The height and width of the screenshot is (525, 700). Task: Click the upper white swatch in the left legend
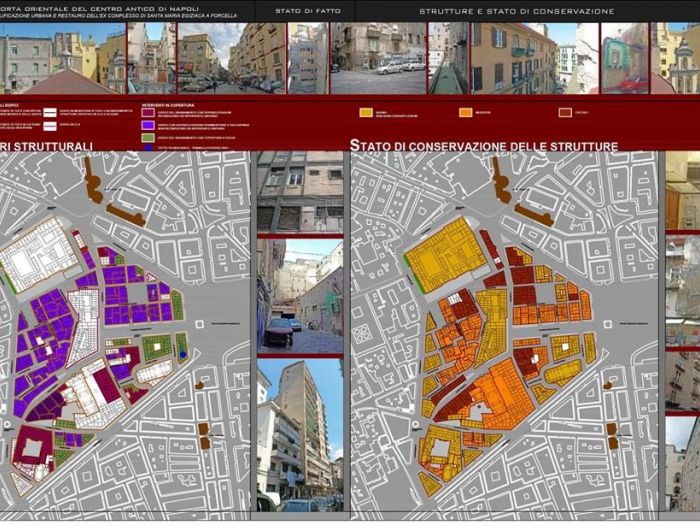click(50, 112)
